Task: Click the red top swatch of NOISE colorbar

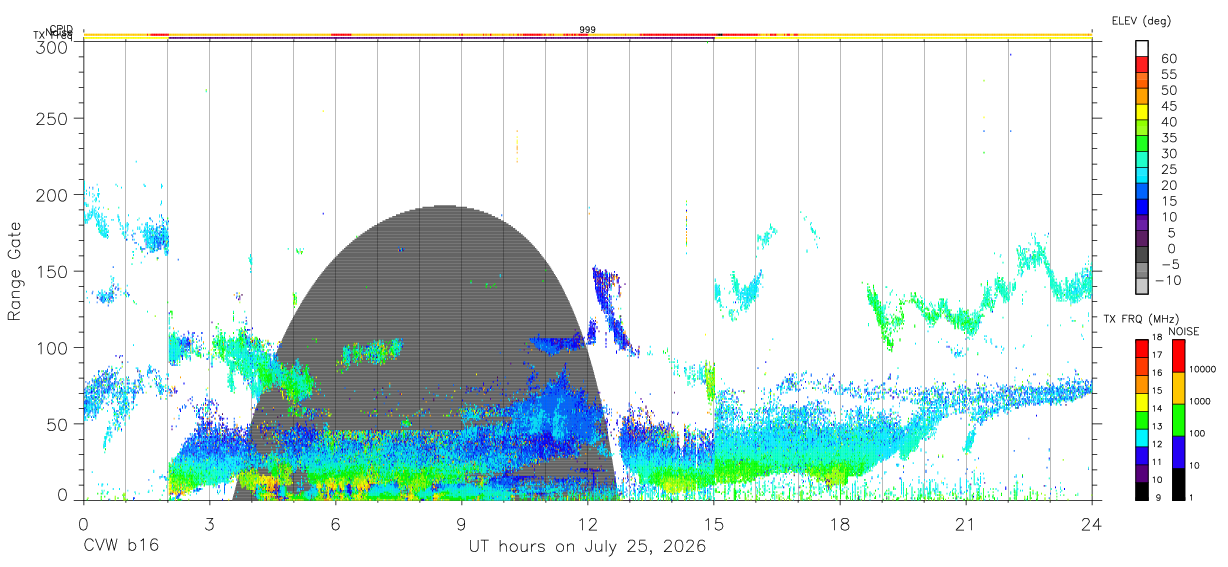Action: pos(1178,356)
